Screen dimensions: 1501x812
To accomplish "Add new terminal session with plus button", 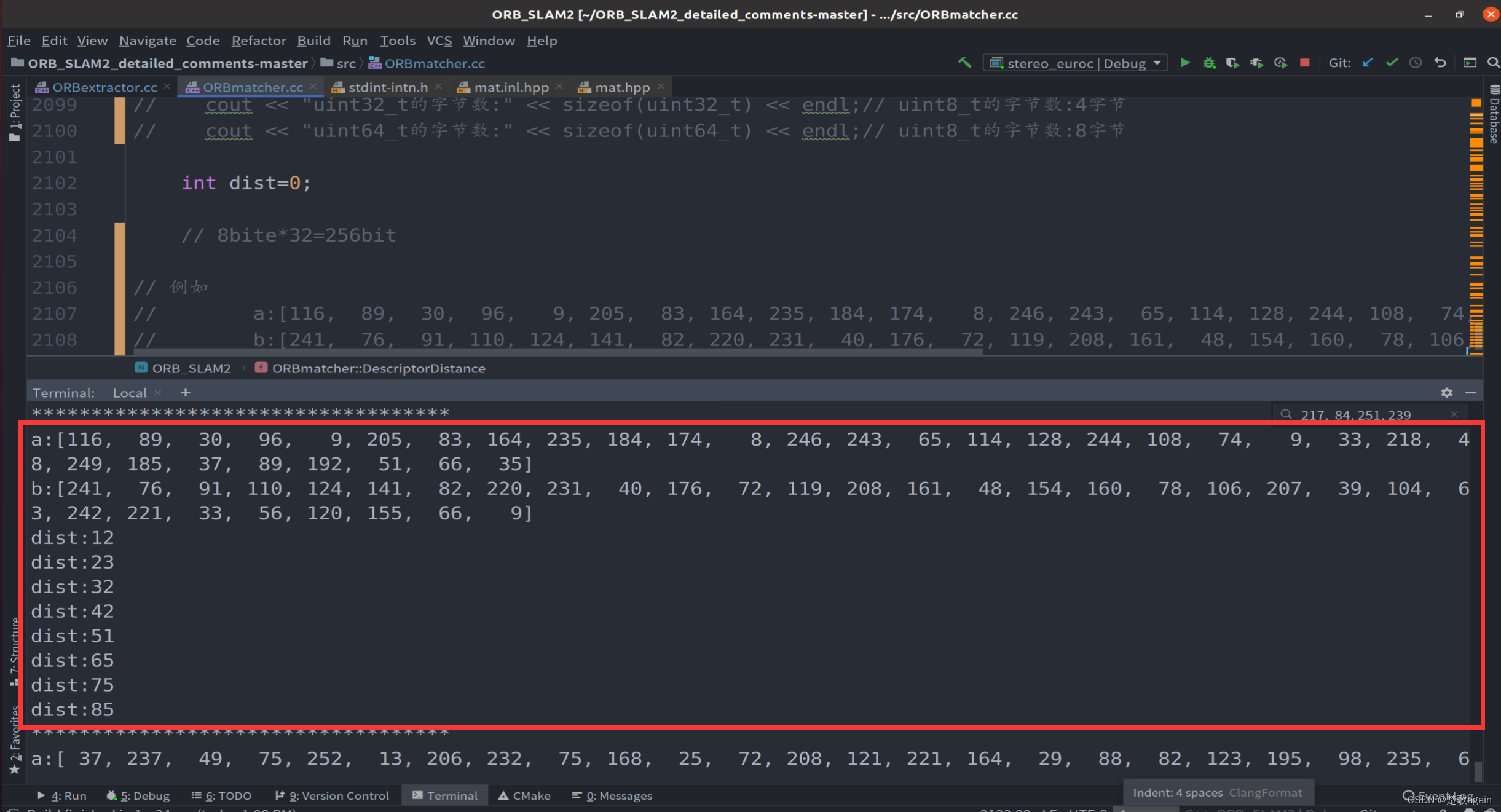I will [x=186, y=393].
